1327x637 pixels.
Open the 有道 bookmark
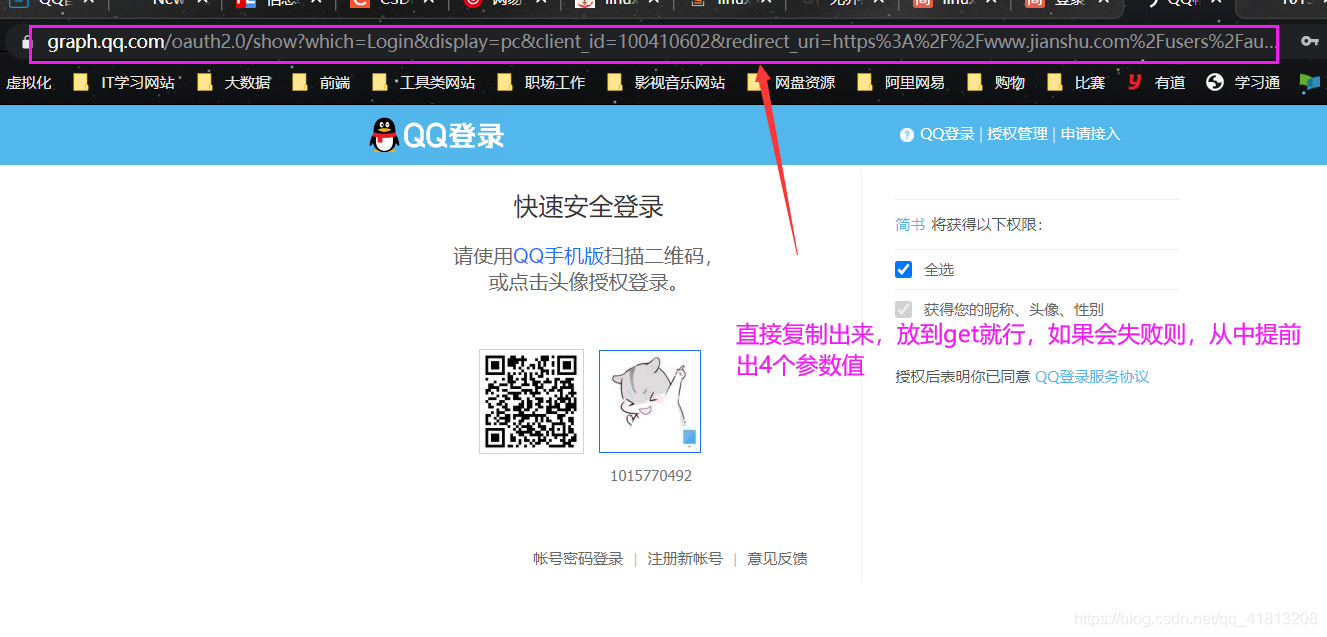pyautogui.click(x=1156, y=83)
